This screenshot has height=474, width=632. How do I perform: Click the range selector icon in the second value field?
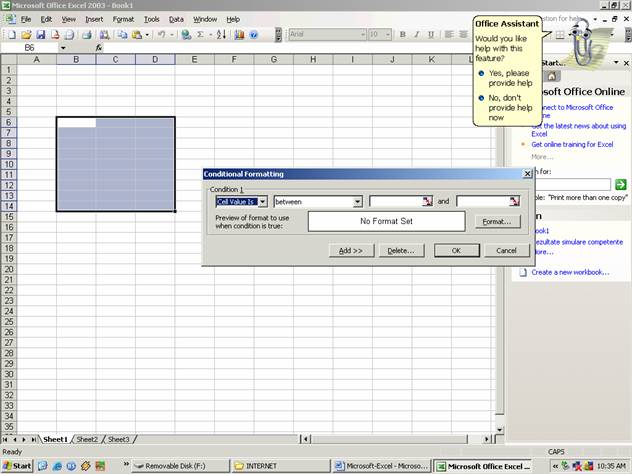click(514, 201)
